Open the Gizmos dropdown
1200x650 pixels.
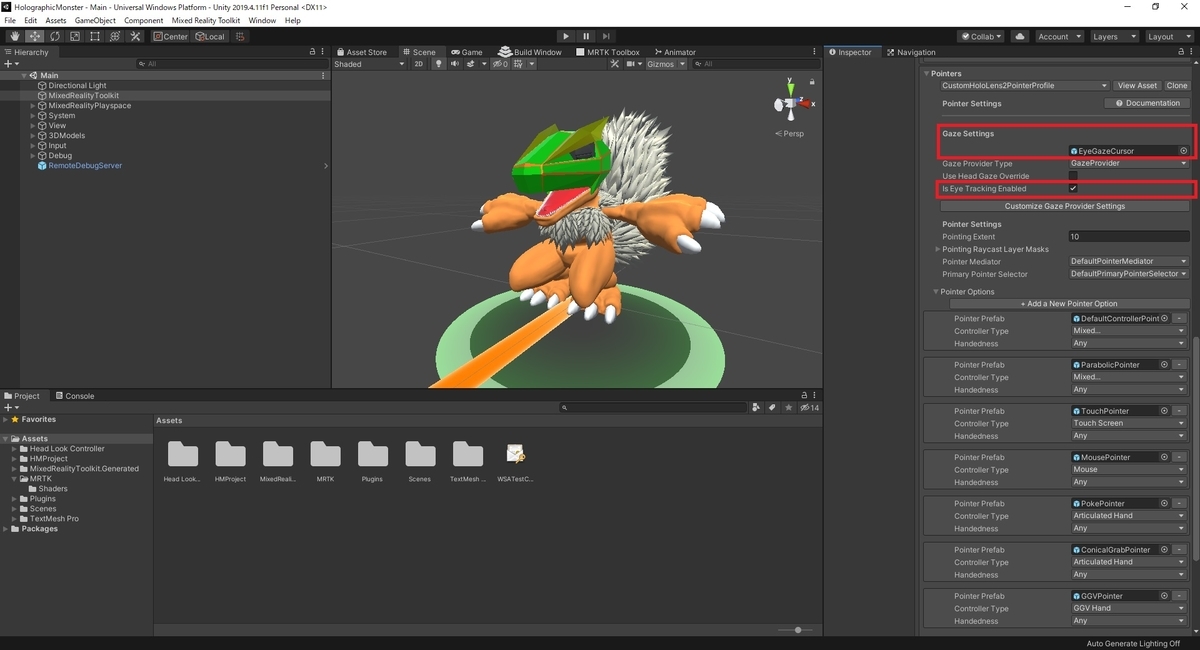pos(666,64)
